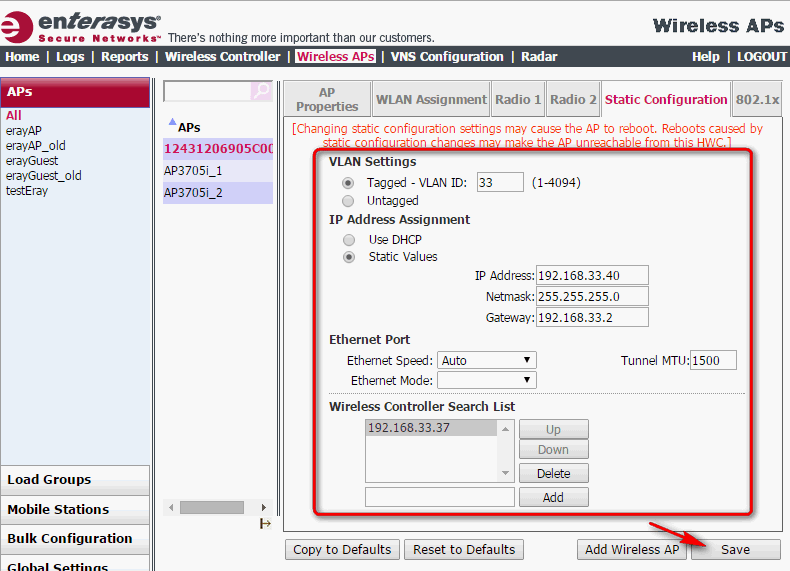Screen dimensions: 790x571
Task: Click the AP search text field
Action: tap(207, 91)
